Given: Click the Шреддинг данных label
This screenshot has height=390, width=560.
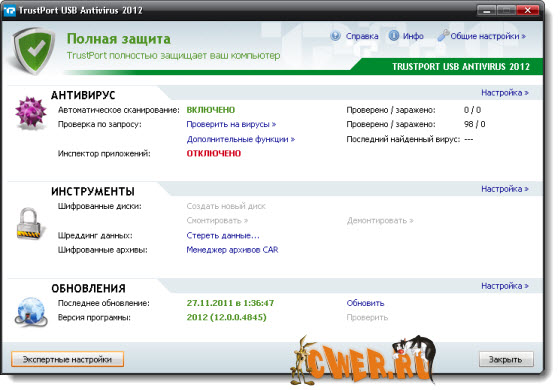Looking at the screenshot, I should 95,236.
